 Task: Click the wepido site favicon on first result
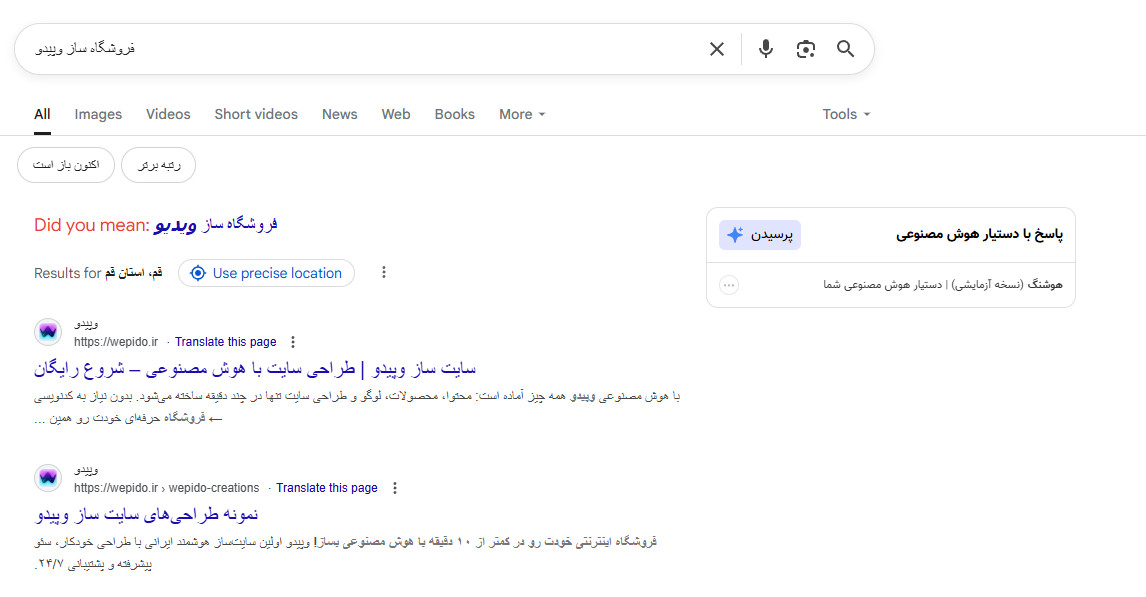48,331
